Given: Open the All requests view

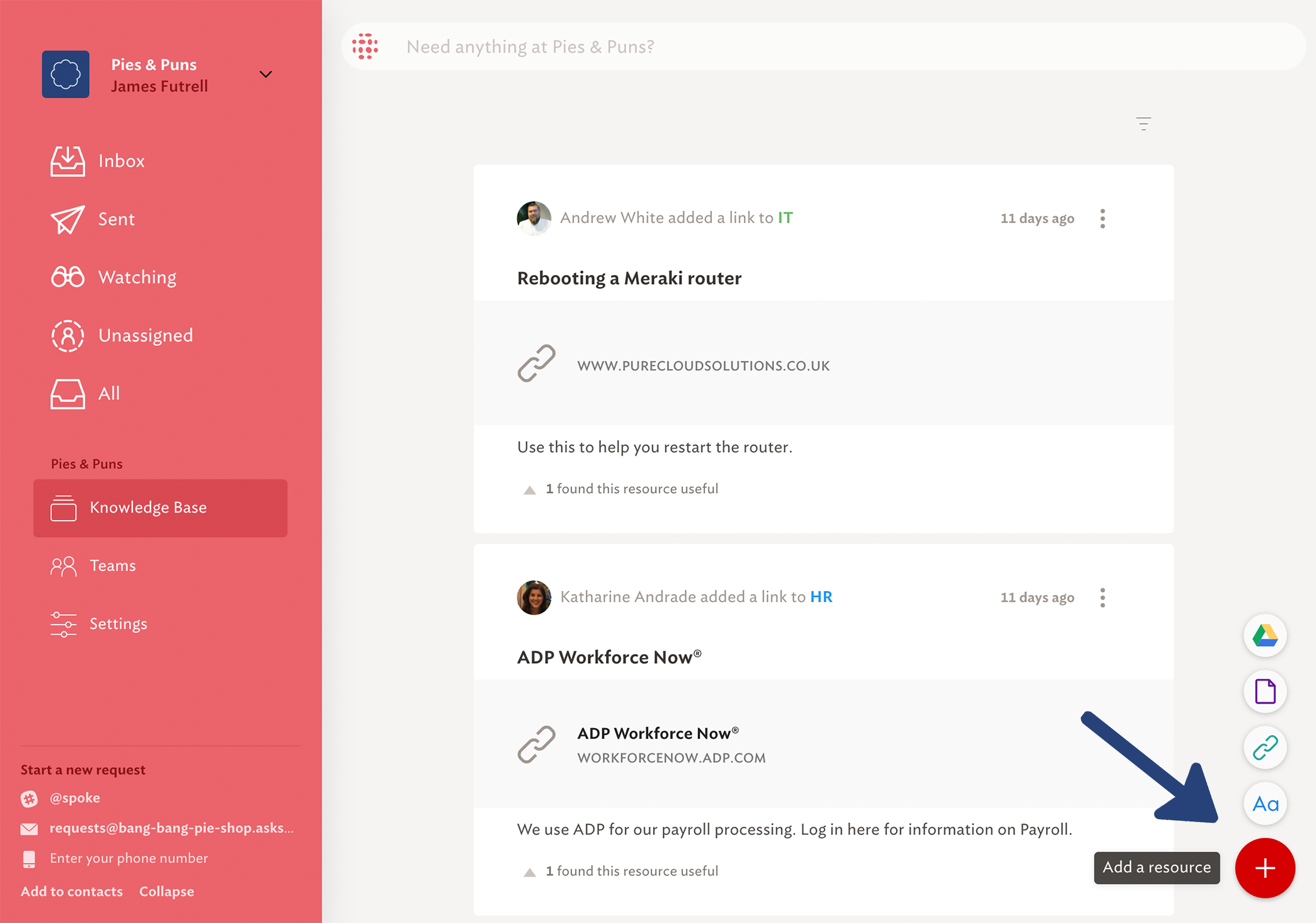Looking at the screenshot, I should coord(85,394).
